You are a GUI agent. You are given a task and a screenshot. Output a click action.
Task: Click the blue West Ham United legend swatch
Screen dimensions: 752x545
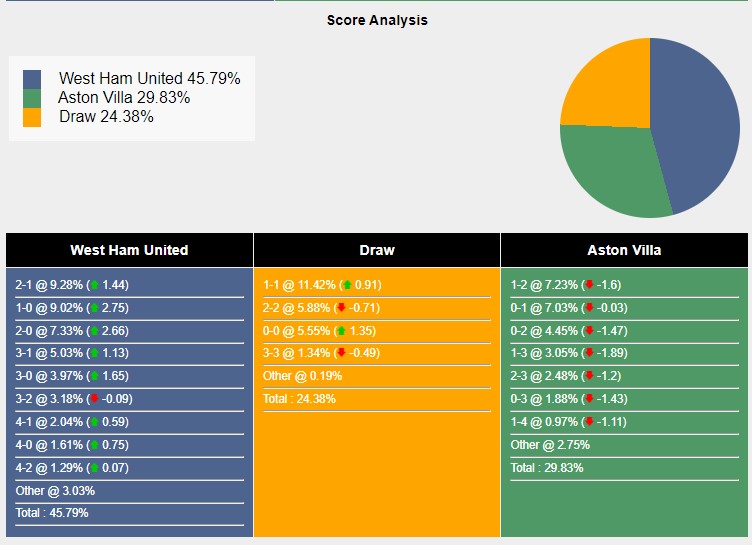coord(32,79)
